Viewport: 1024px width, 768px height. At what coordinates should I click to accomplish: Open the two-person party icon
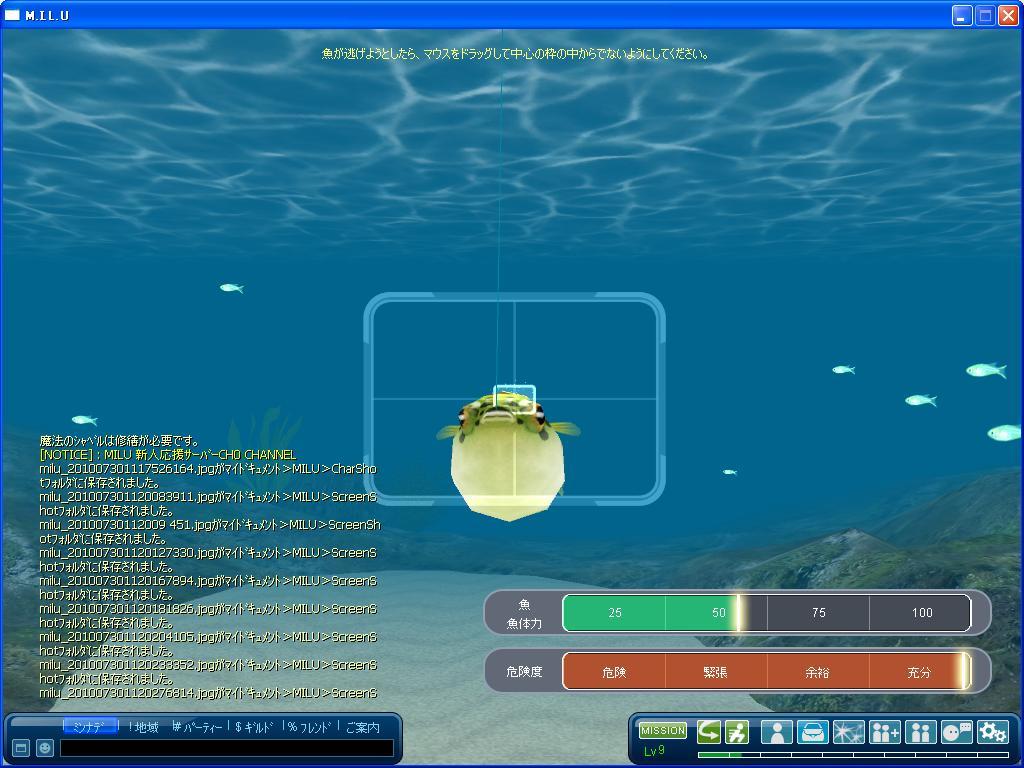tap(920, 732)
